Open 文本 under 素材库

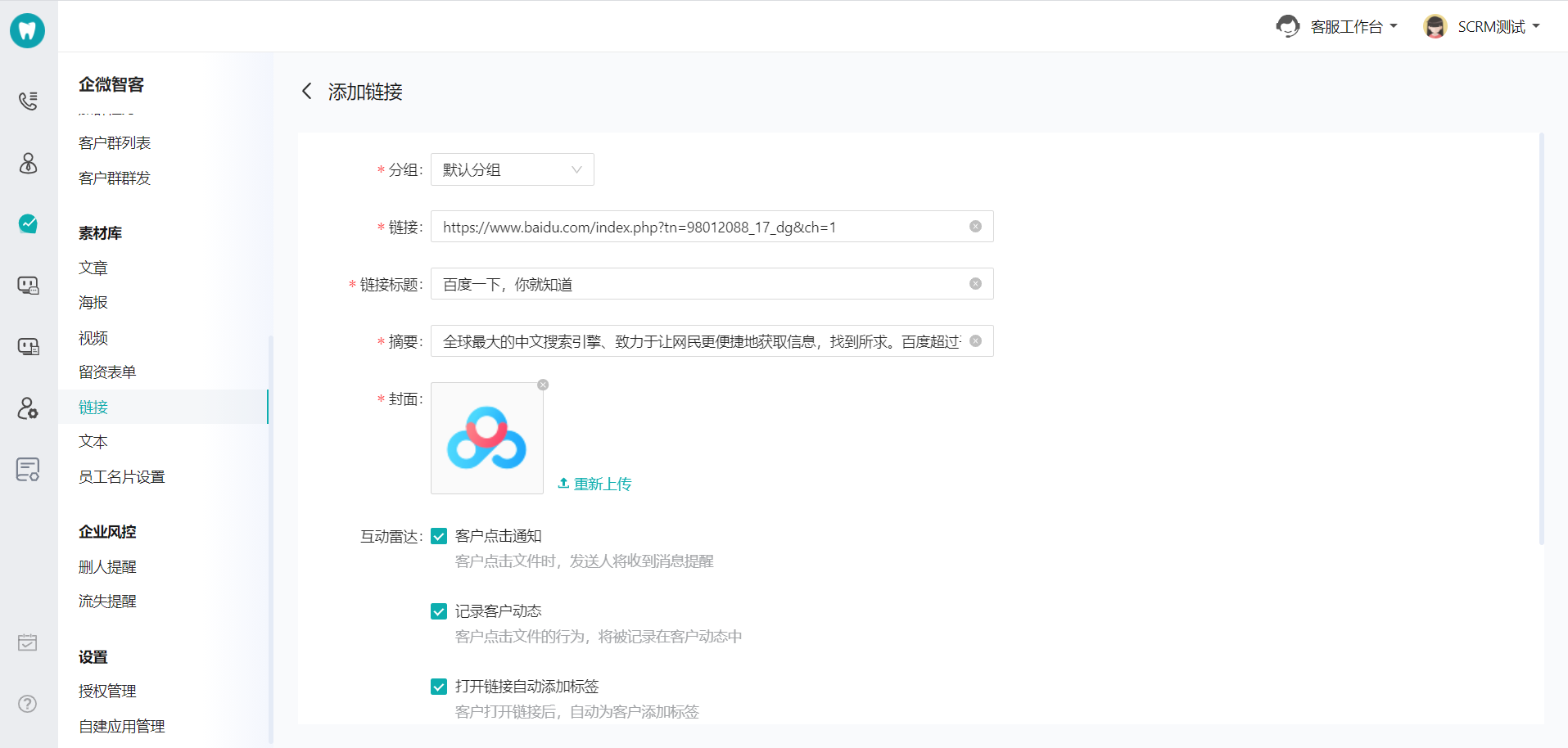(93, 442)
